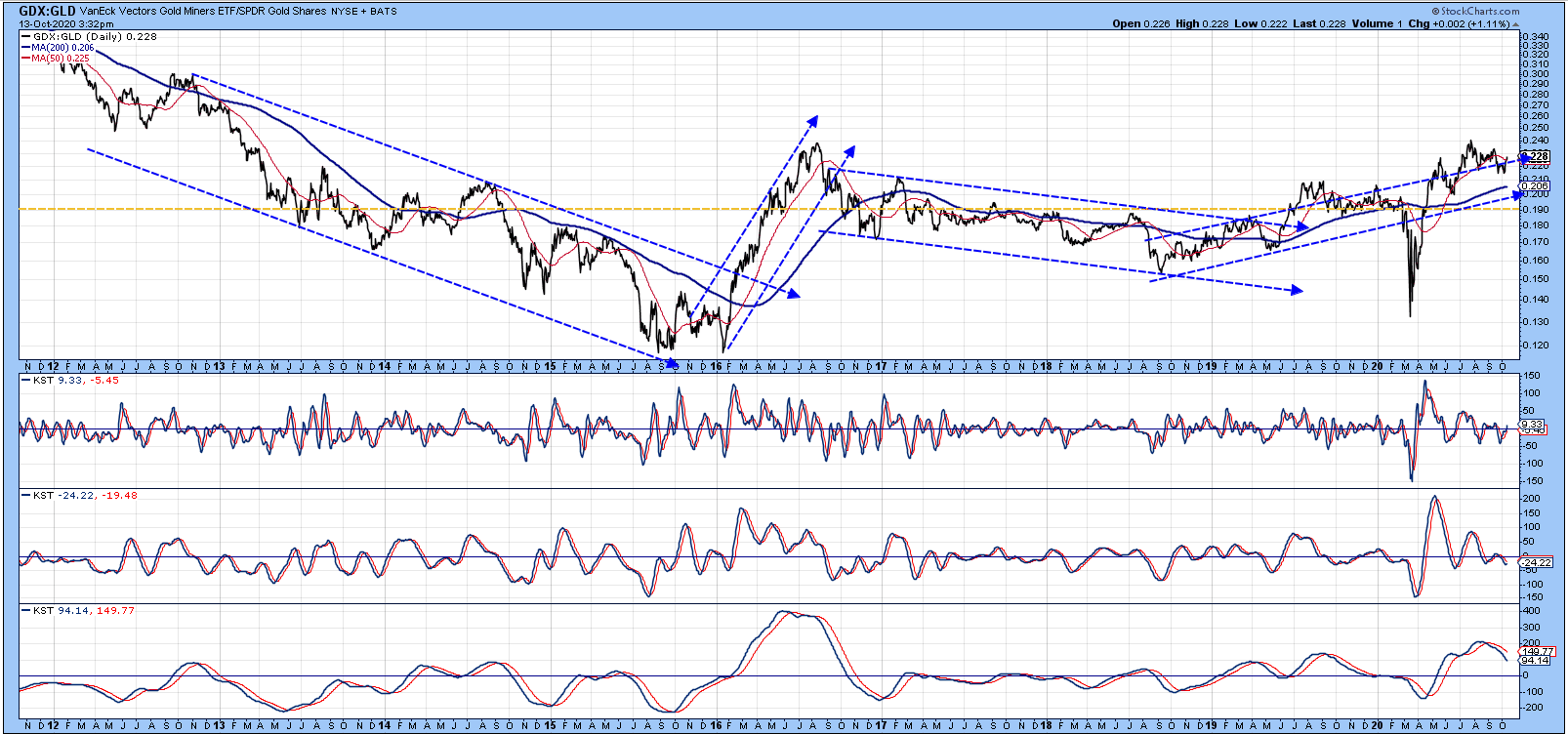Image resolution: width=1568 pixels, height=734 pixels.
Task: Click the boxed 0.206 moving average tag on the price axis
Action: coord(1536,185)
